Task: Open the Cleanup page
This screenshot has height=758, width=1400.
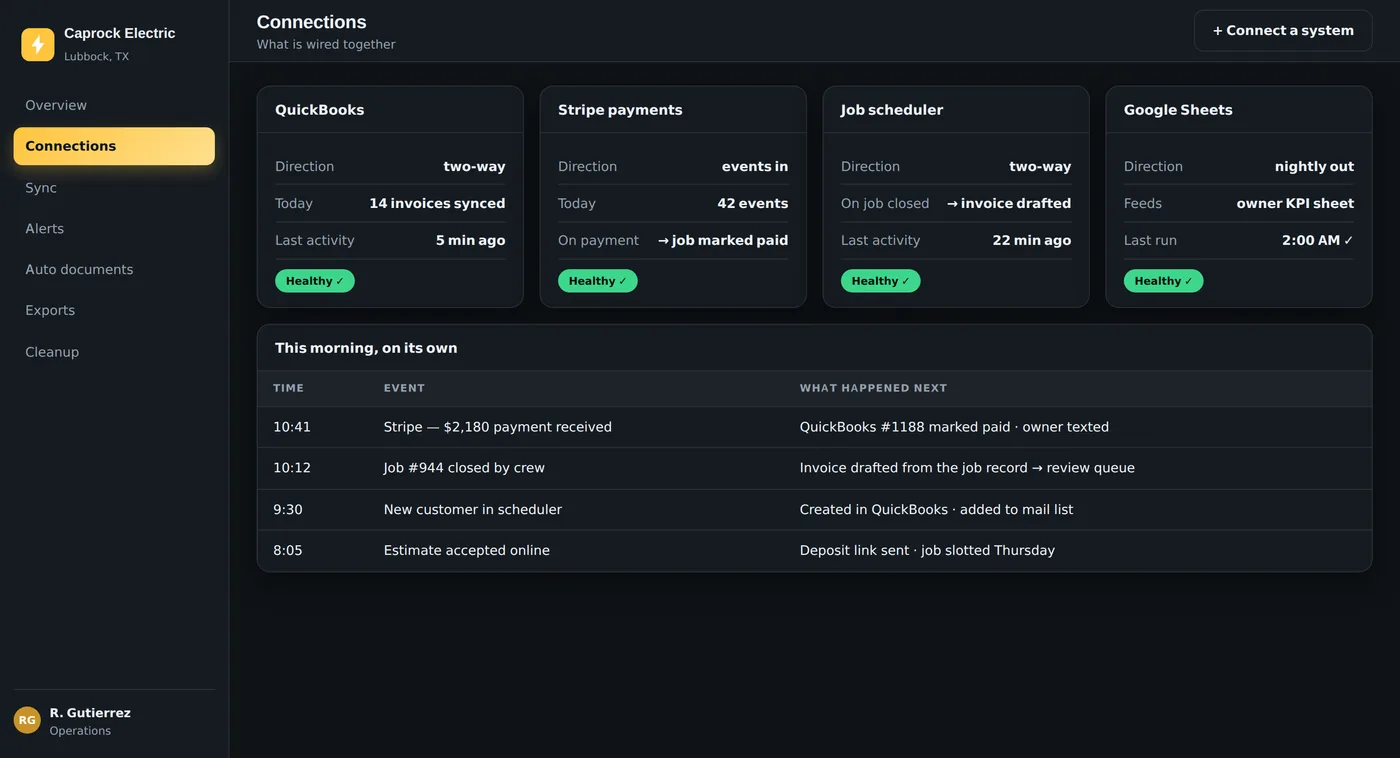Action: [114, 352]
